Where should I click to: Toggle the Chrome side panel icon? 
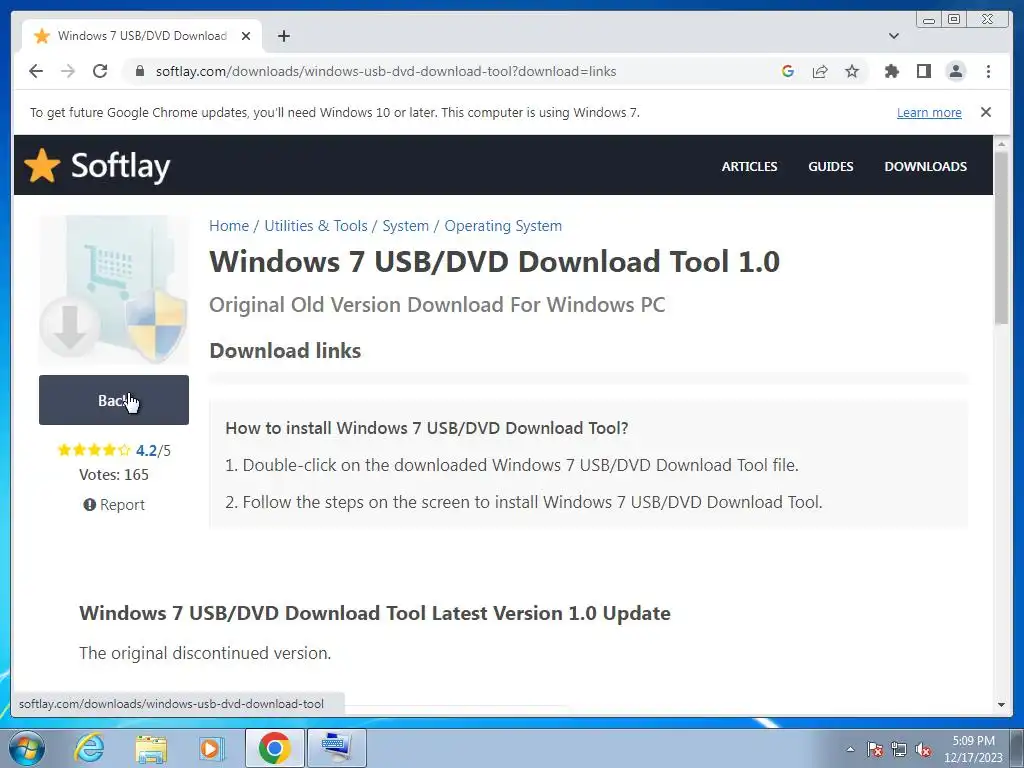click(923, 71)
